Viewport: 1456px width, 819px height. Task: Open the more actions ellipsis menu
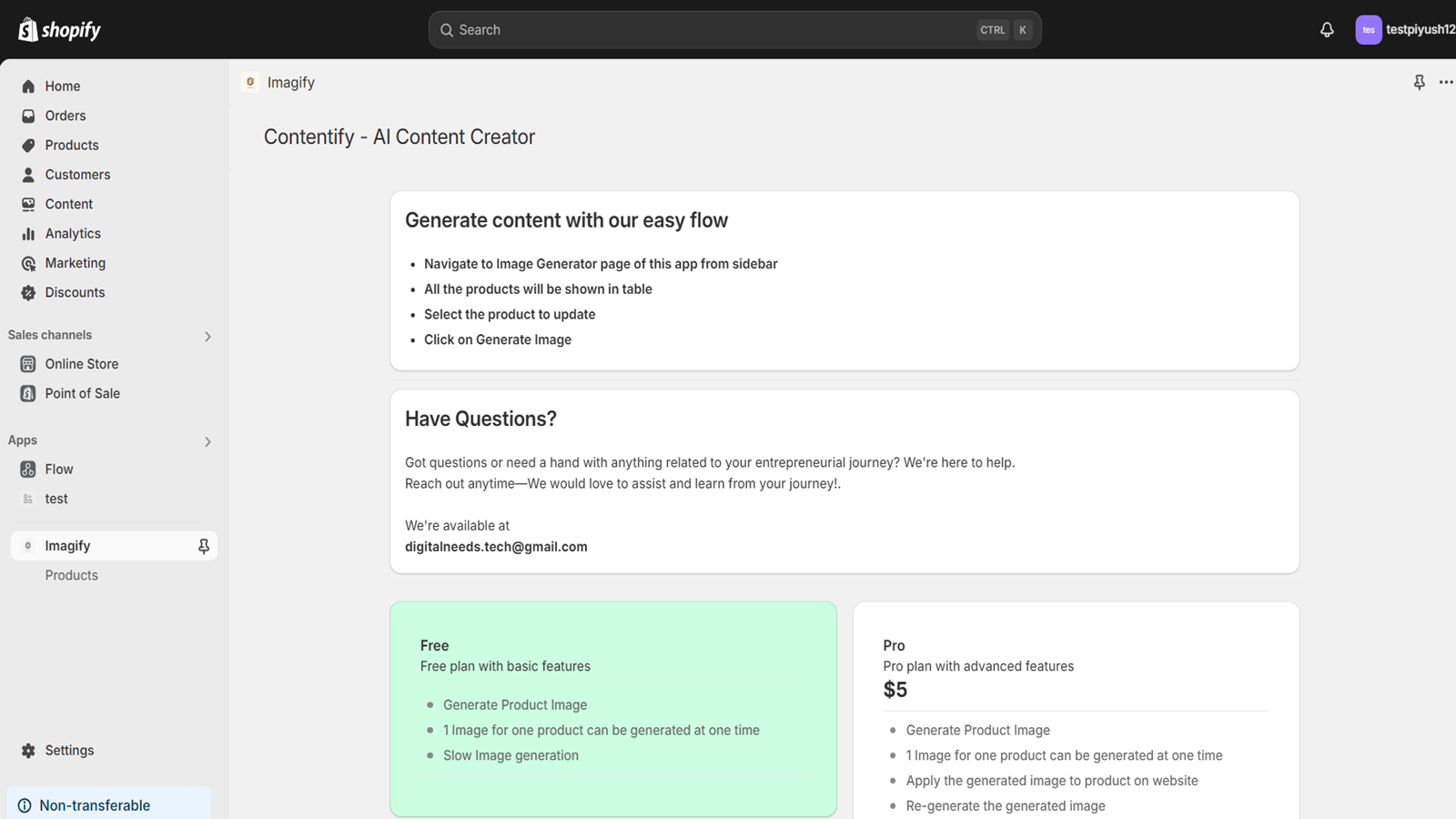1446,82
